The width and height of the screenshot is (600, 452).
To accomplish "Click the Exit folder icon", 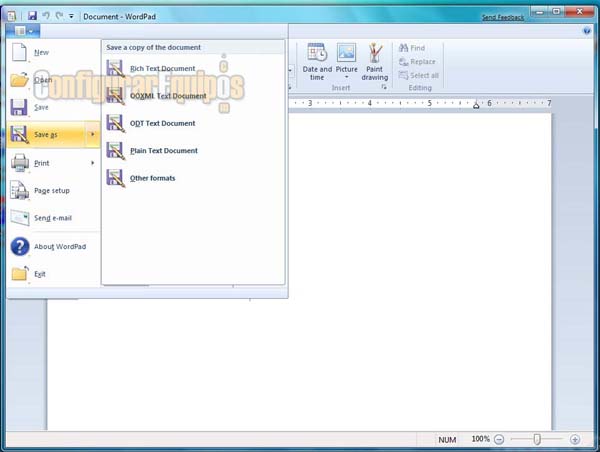I will coord(20,274).
